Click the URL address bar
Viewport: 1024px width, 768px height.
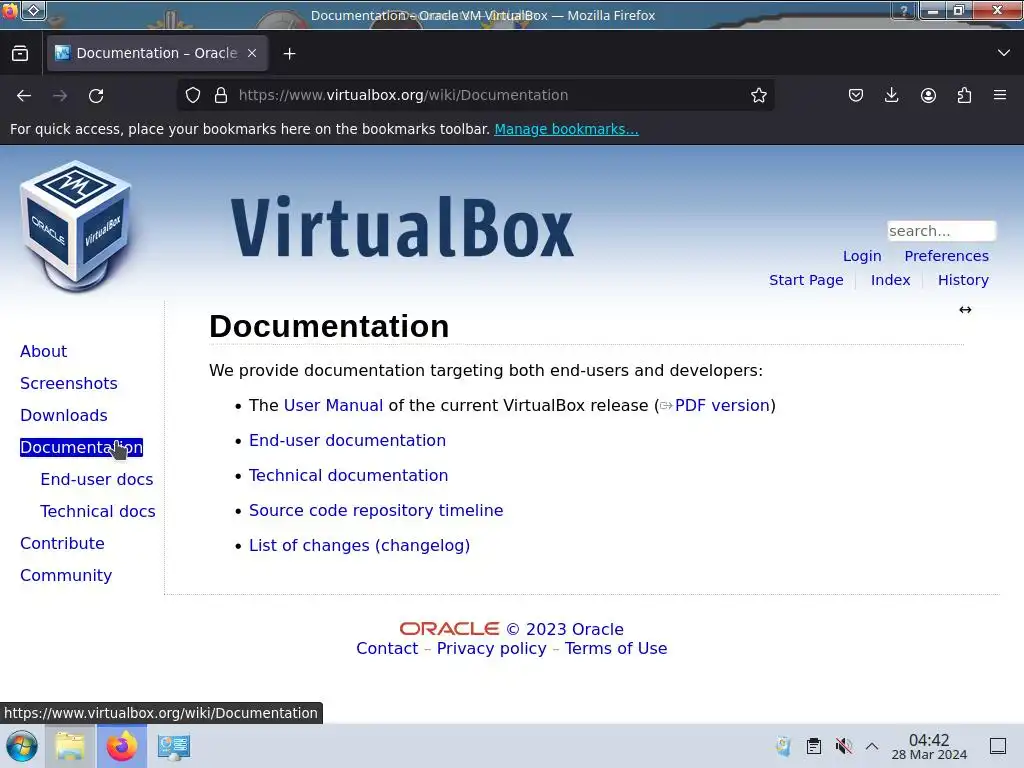pos(475,95)
